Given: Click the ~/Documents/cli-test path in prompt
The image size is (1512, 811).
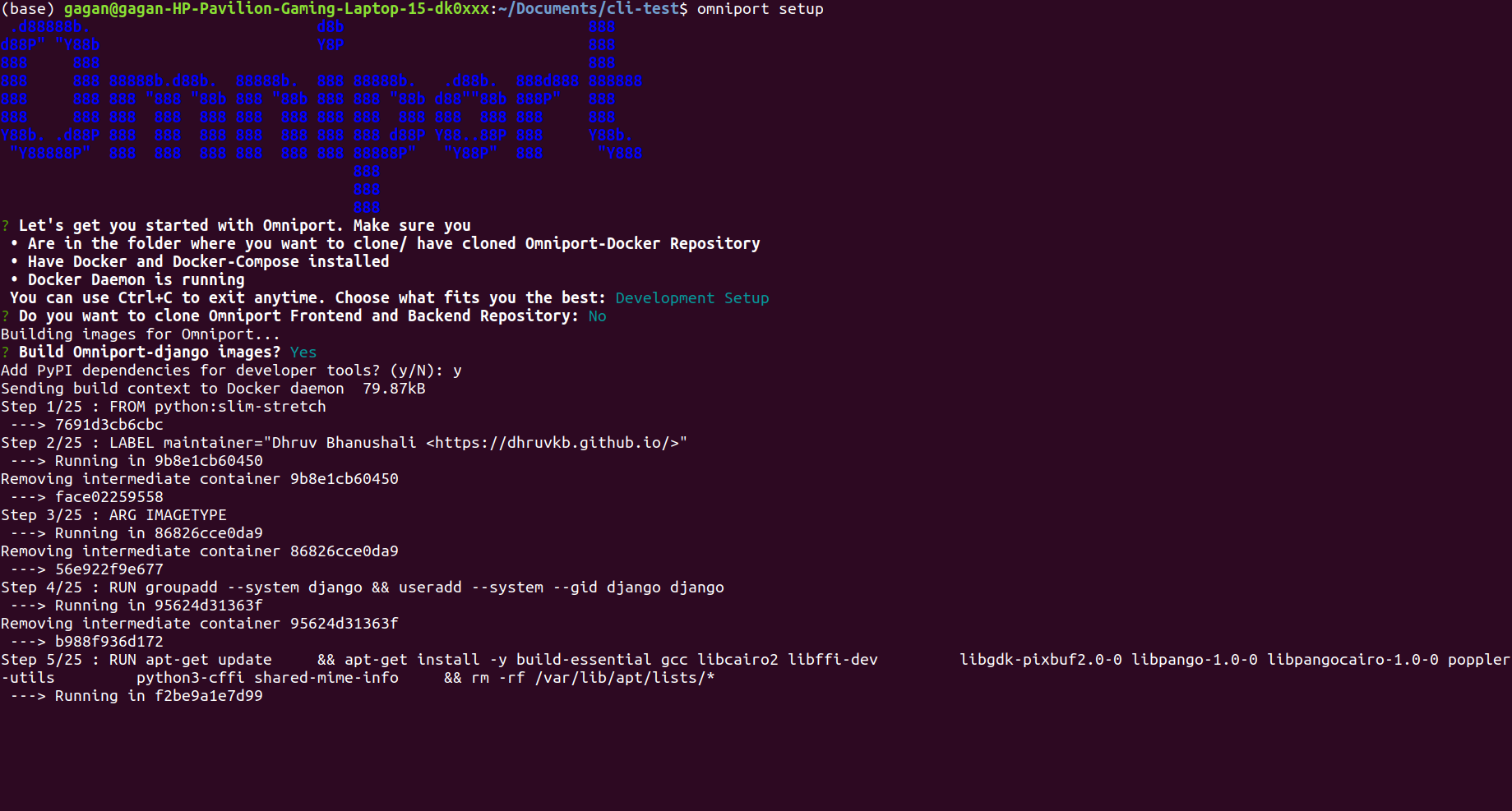Looking at the screenshot, I should click(x=589, y=9).
